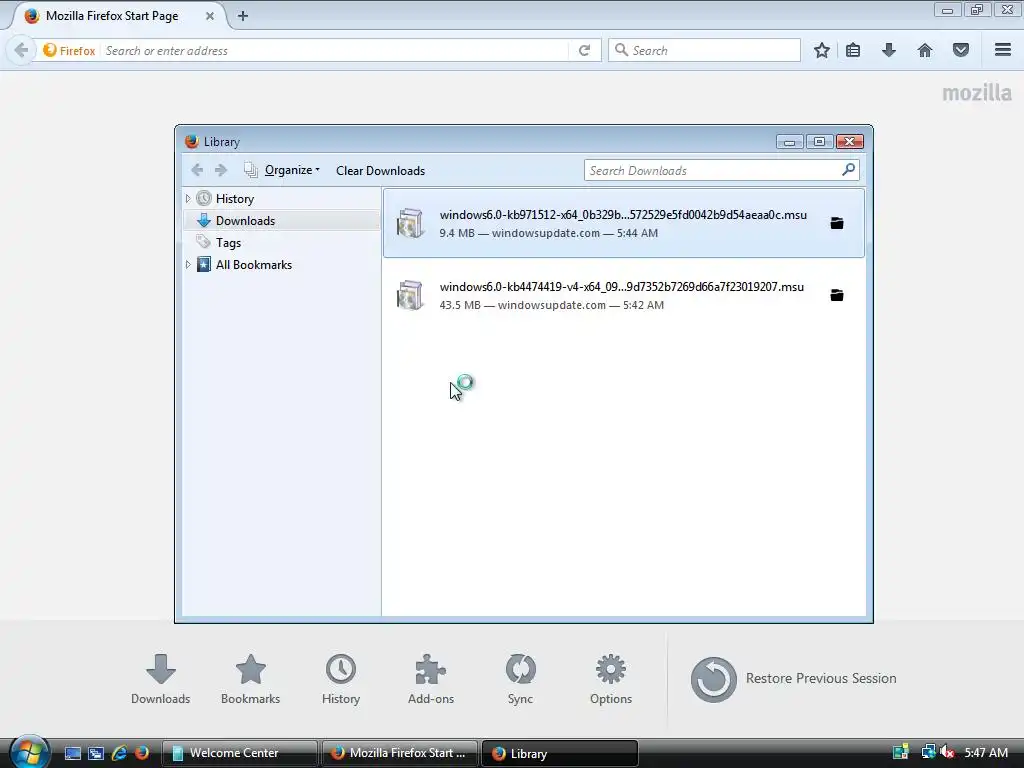The width and height of the screenshot is (1024, 768).
Task: Open a new tab with plus button
Action: [x=242, y=16]
